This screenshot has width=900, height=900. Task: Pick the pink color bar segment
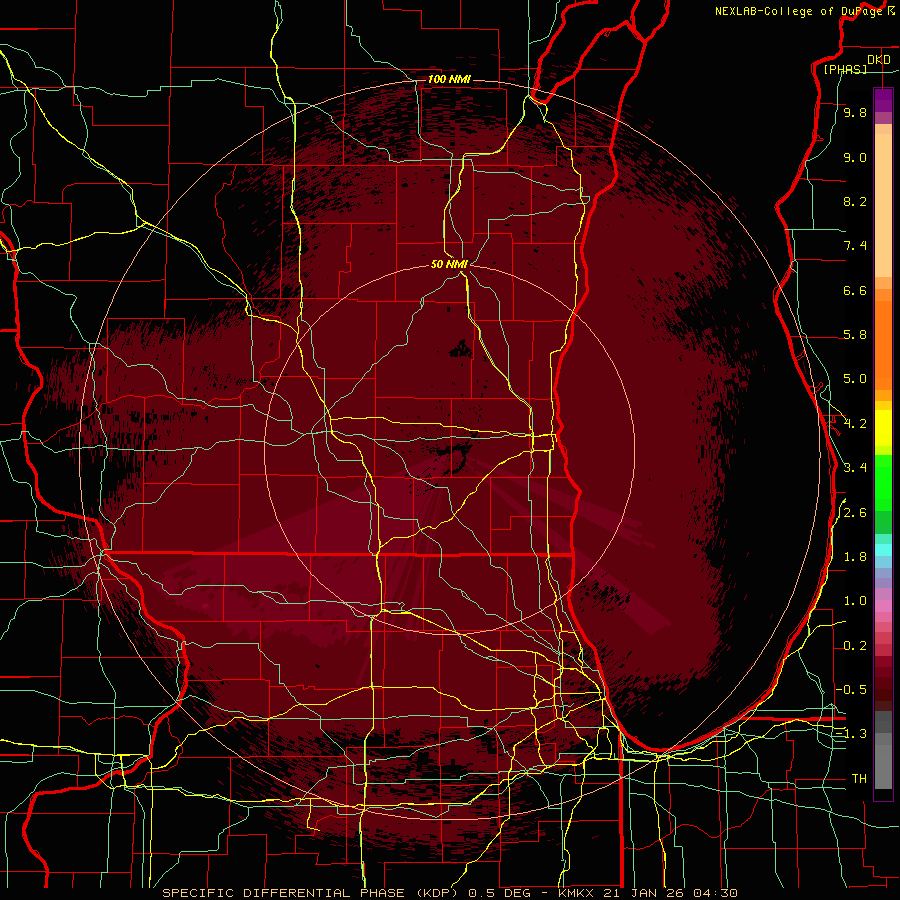tap(883, 606)
